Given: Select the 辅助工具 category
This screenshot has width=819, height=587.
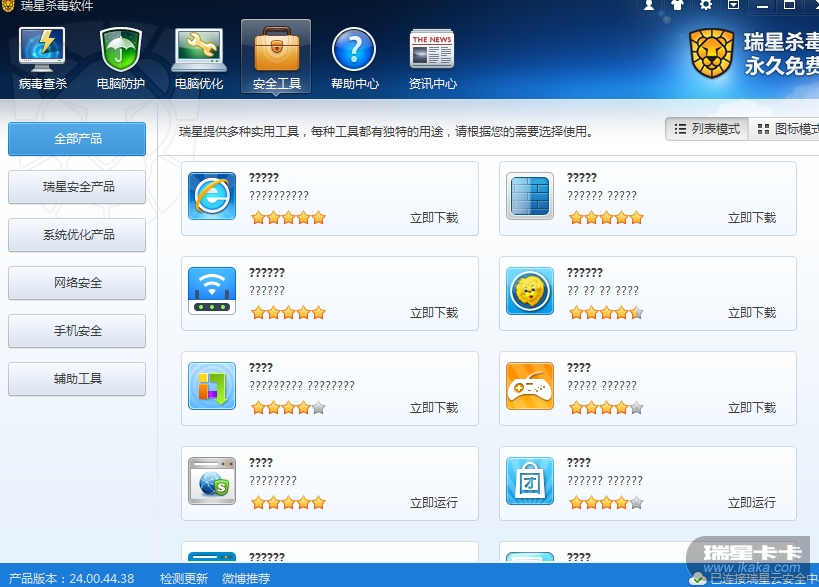Looking at the screenshot, I should 77,379.
